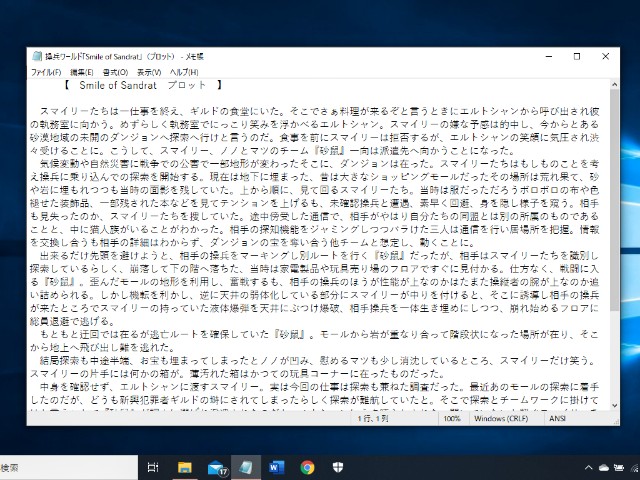Click the heading text Smile of Sandrat プロット
This screenshot has width=640, height=480.
click(142, 85)
